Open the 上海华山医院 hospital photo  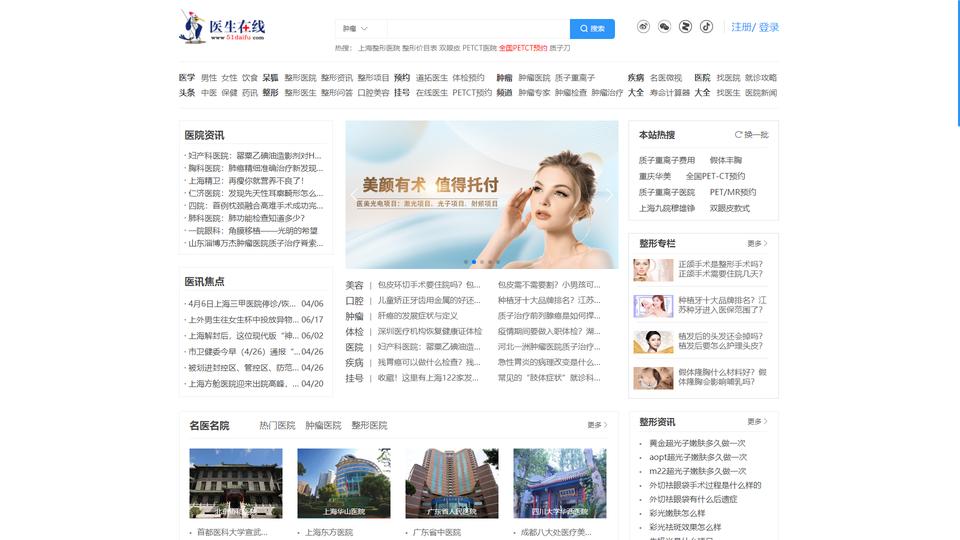(x=343, y=483)
